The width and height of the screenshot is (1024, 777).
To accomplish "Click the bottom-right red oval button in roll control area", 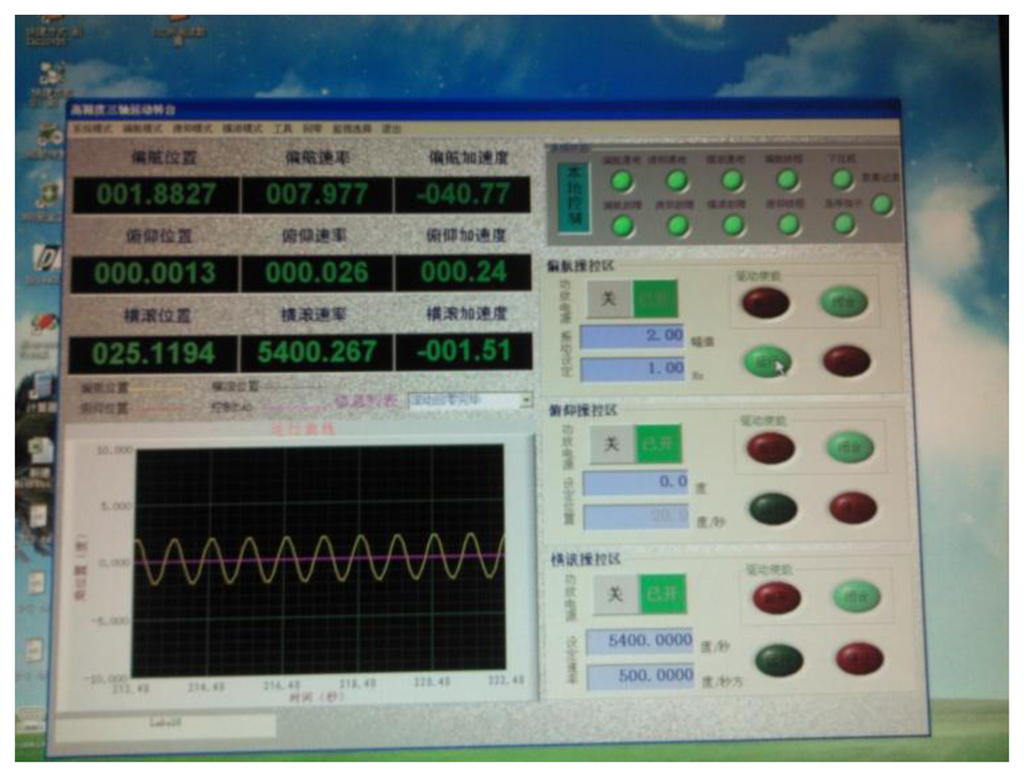I will click(859, 658).
